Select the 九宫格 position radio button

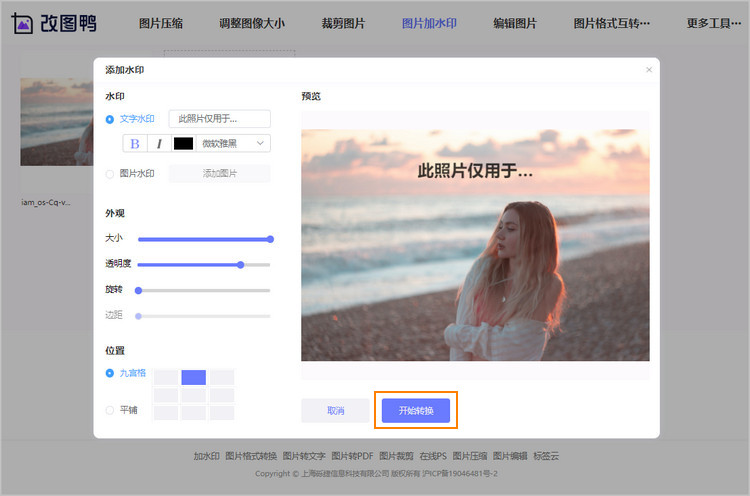110,373
